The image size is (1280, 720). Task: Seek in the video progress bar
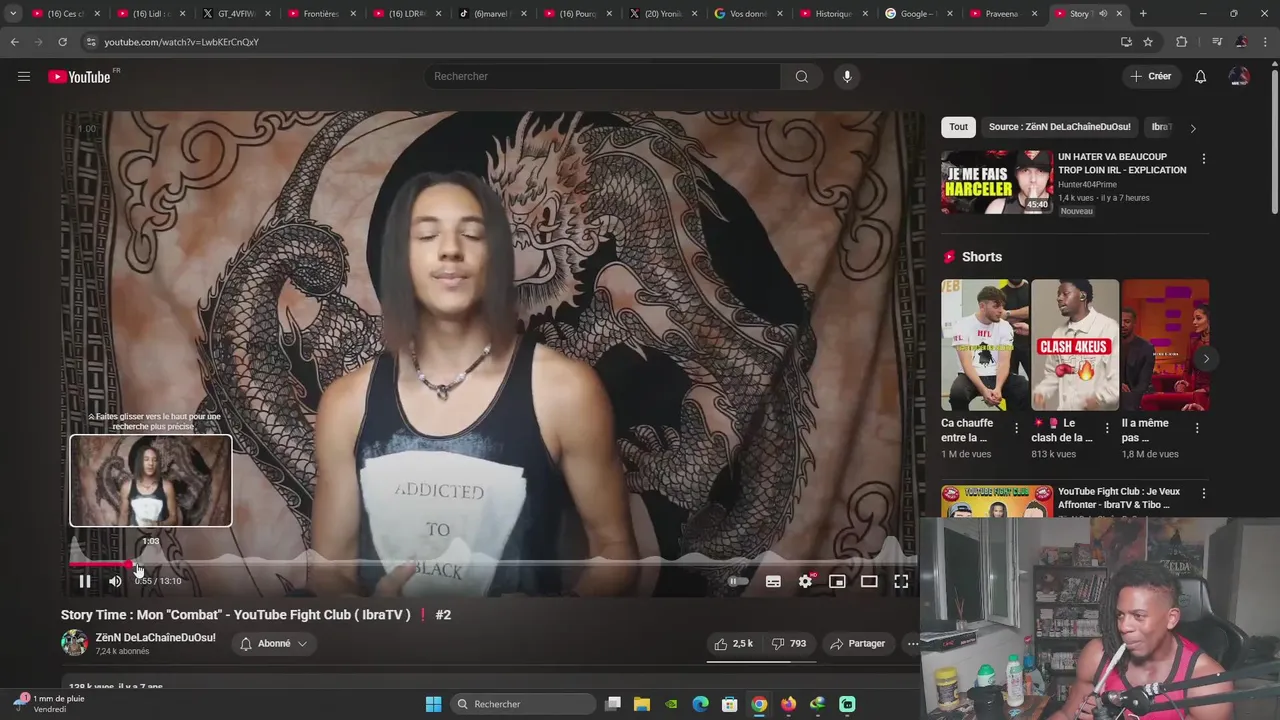(x=492, y=564)
